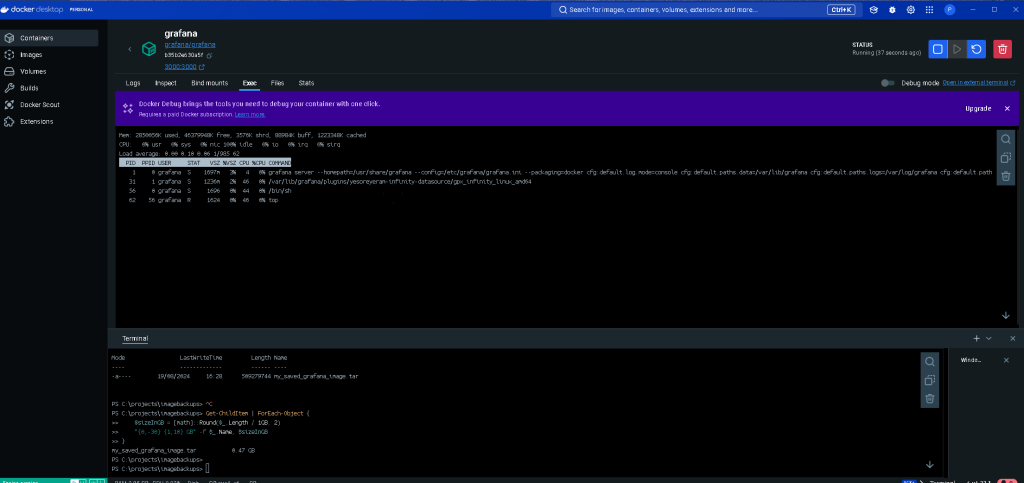The width and height of the screenshot is (1024, 483).
Task: Click the greyed-out start play button
Action: pyautogui.click(x=957, y=49)
